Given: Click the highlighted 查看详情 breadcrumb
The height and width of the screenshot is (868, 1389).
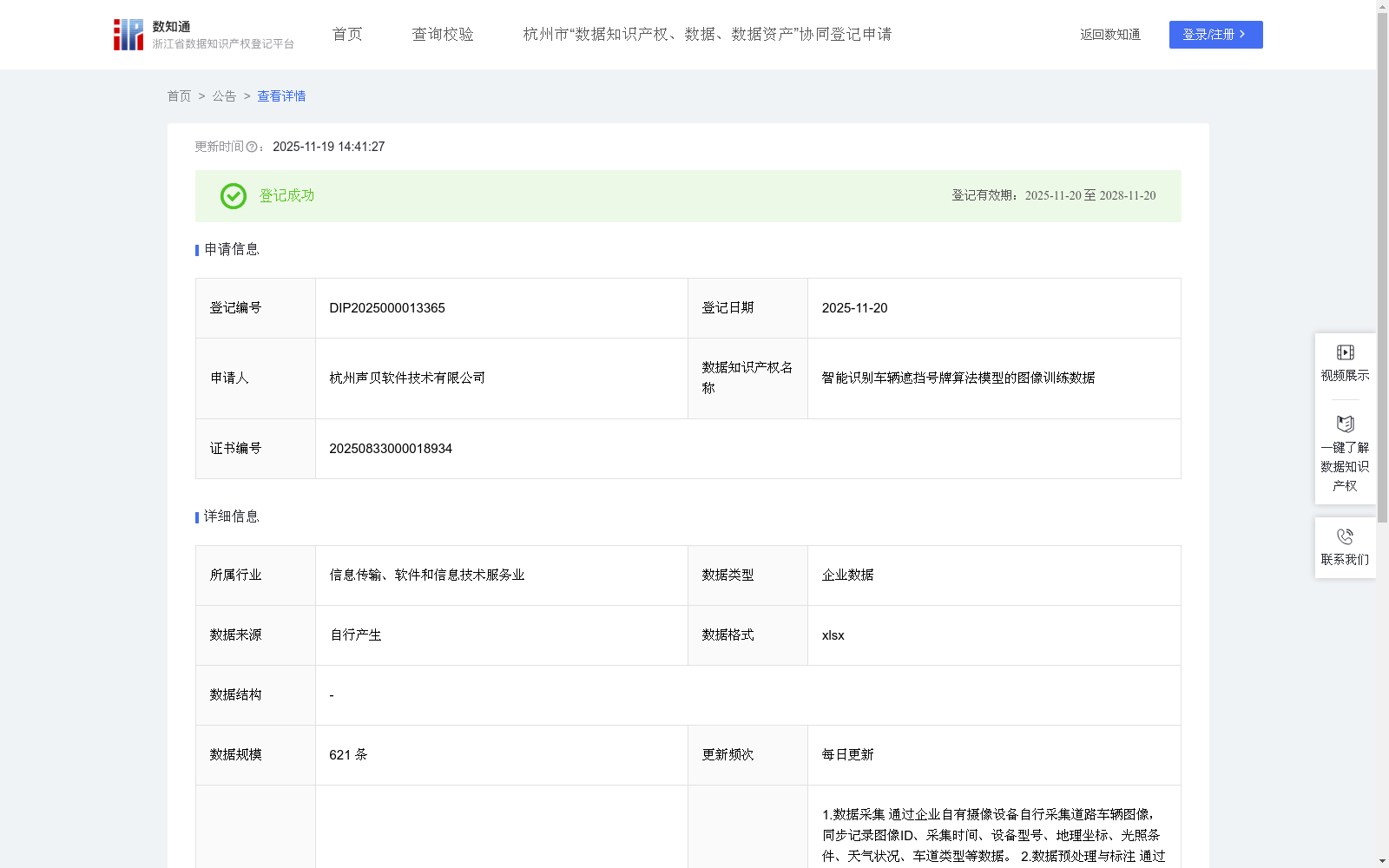Looking at the screenshot, I should pyautogui.click(x=280, y=96).
